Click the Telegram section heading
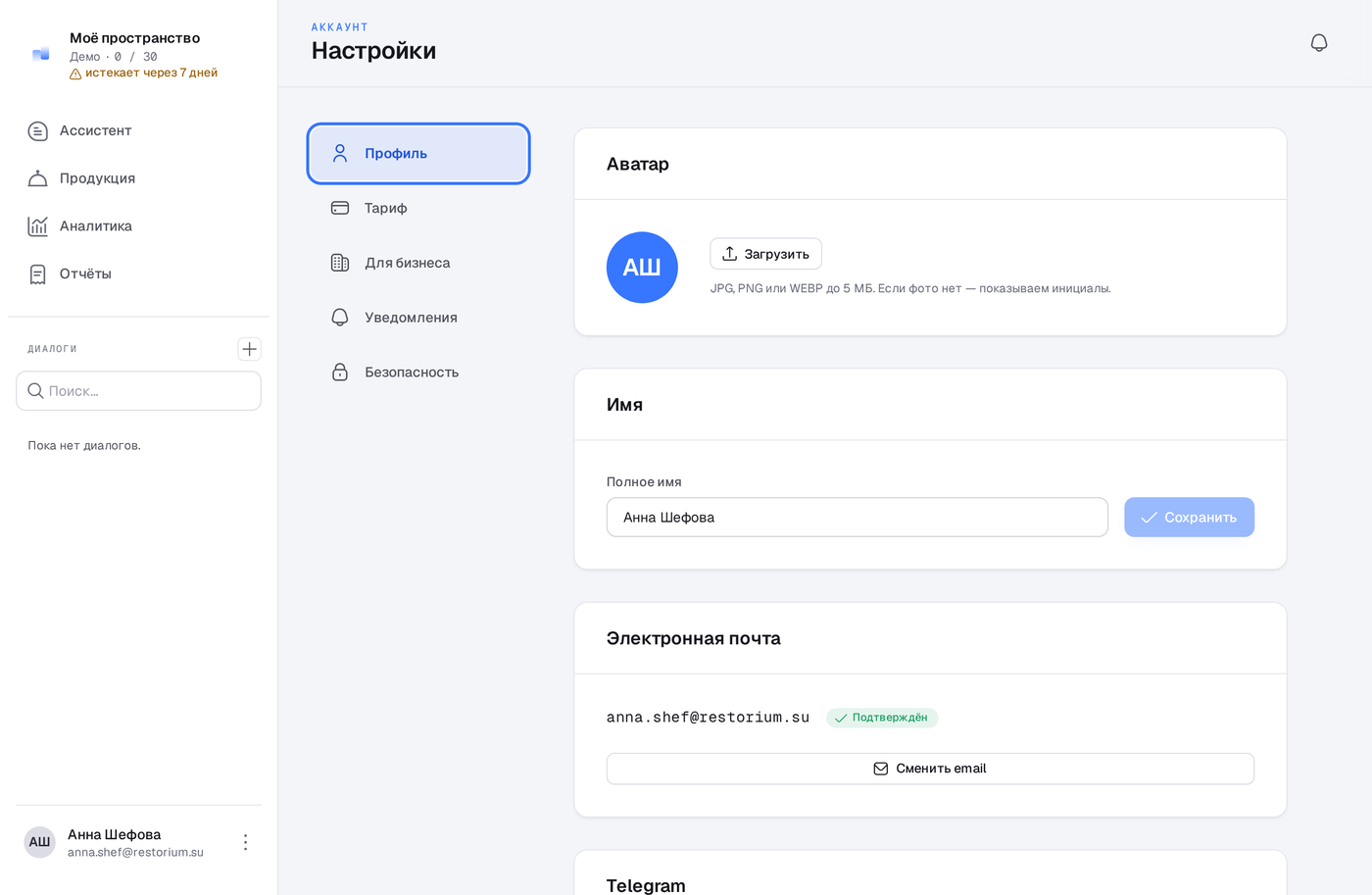This screenshot has height=895, width=1372. (646, 885)
